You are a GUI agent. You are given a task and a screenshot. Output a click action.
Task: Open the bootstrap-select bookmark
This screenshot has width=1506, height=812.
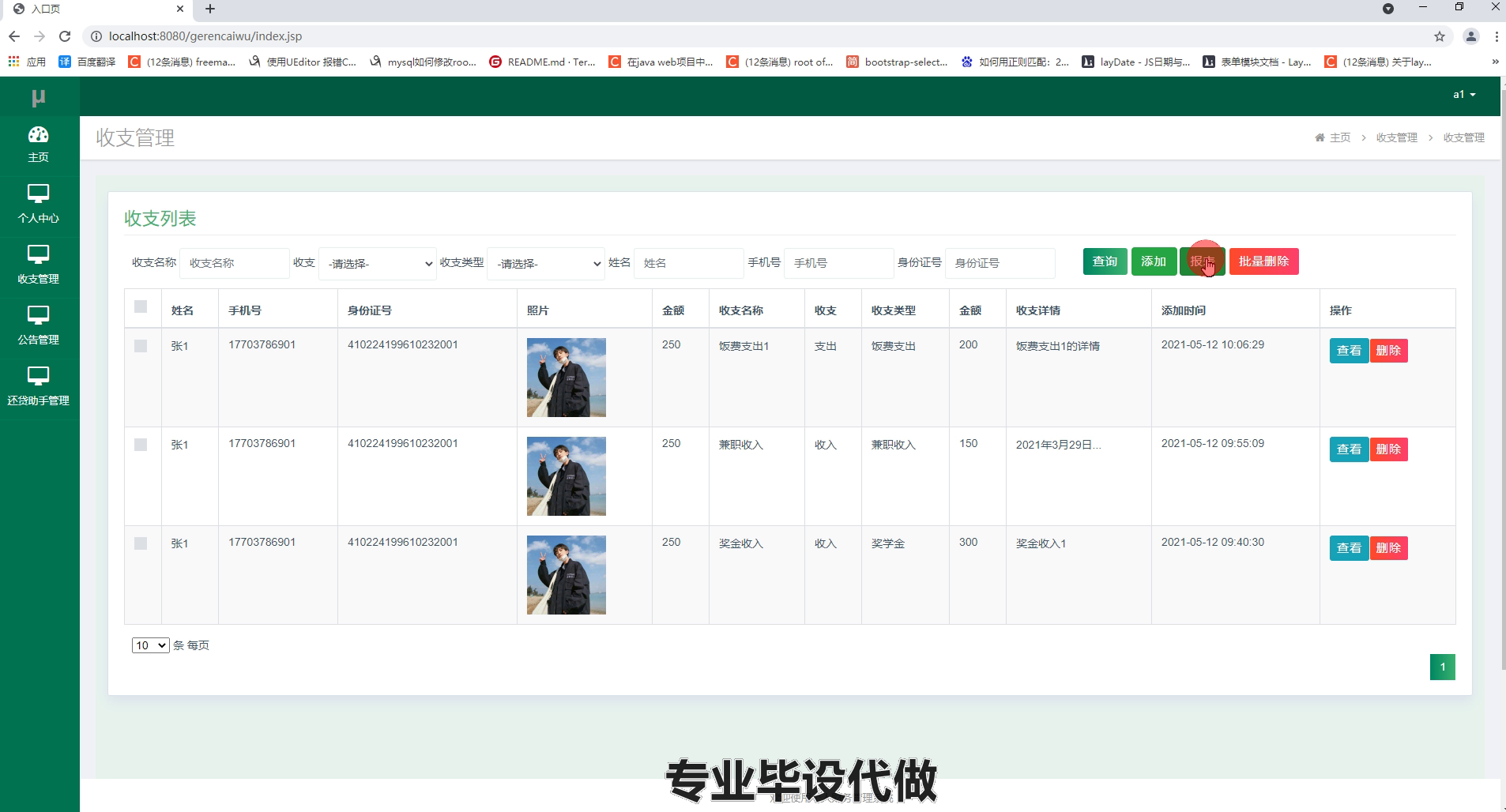click(897, 62)
